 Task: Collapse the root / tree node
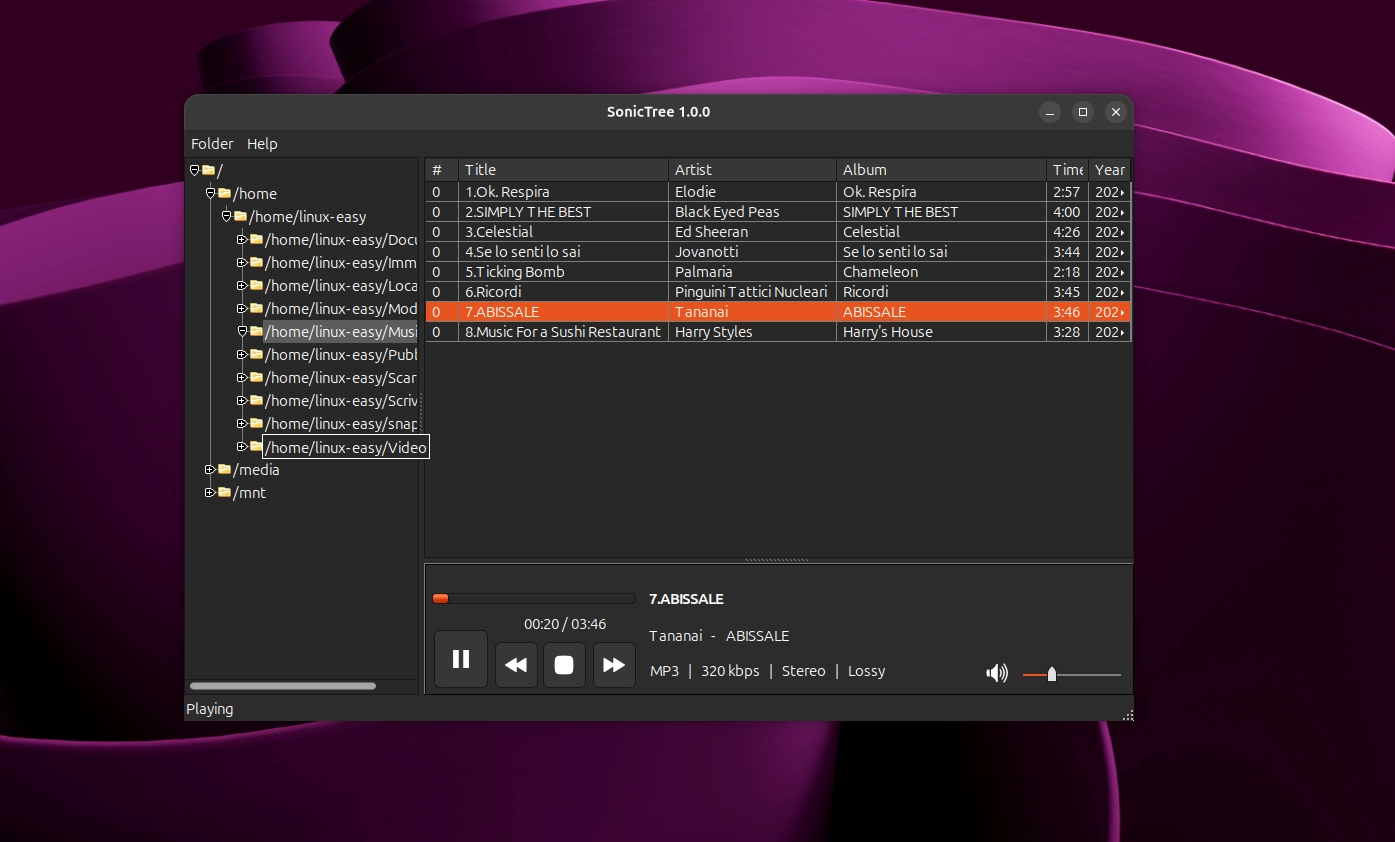pyautogui.click(x=194, y=170)
